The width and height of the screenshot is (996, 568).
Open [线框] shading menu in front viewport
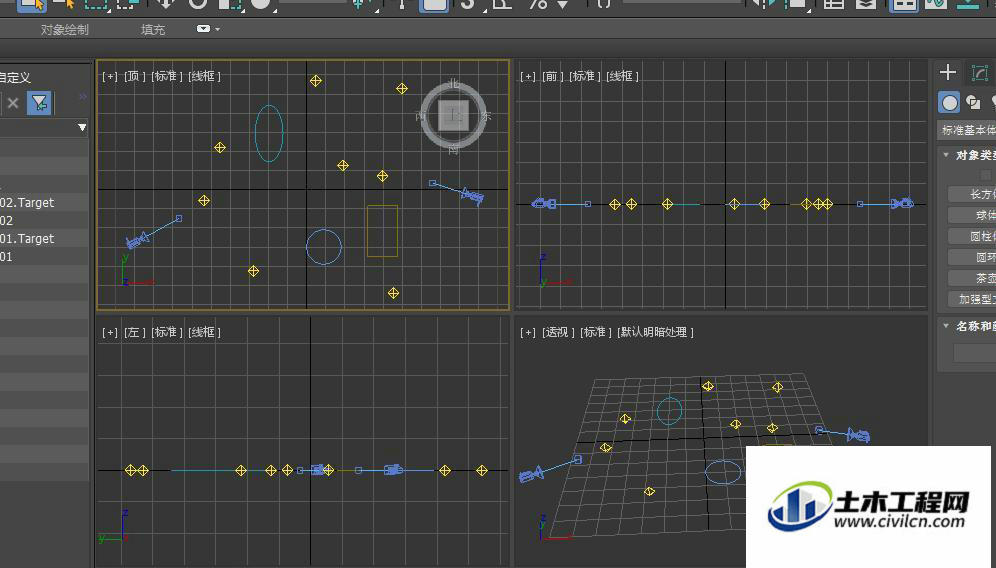622,76
